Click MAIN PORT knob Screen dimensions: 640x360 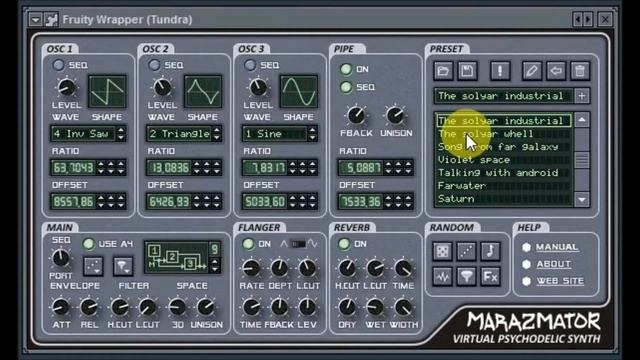60,258
